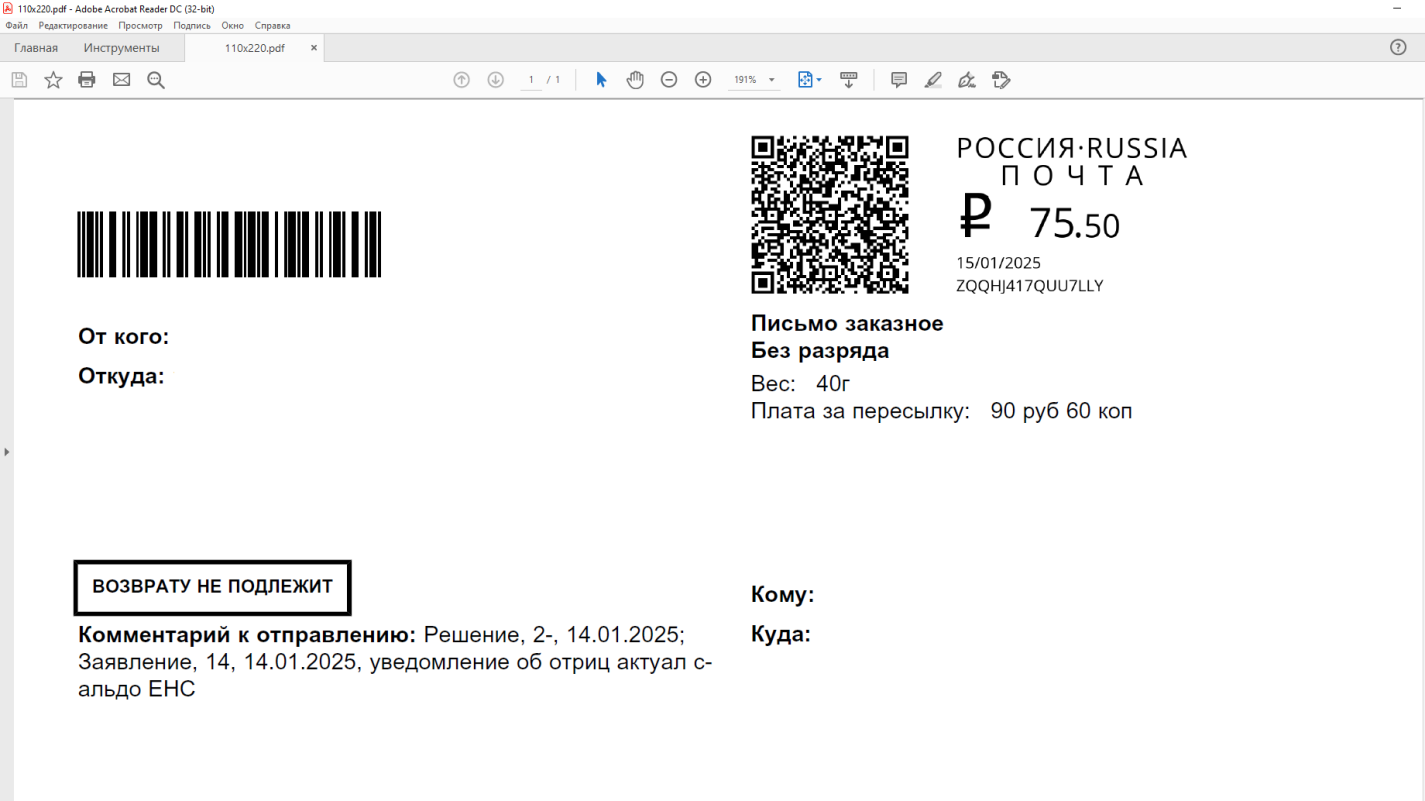1425x801 pixels.
Task: Go to next page arrow
Action: [x=495, y=80]
